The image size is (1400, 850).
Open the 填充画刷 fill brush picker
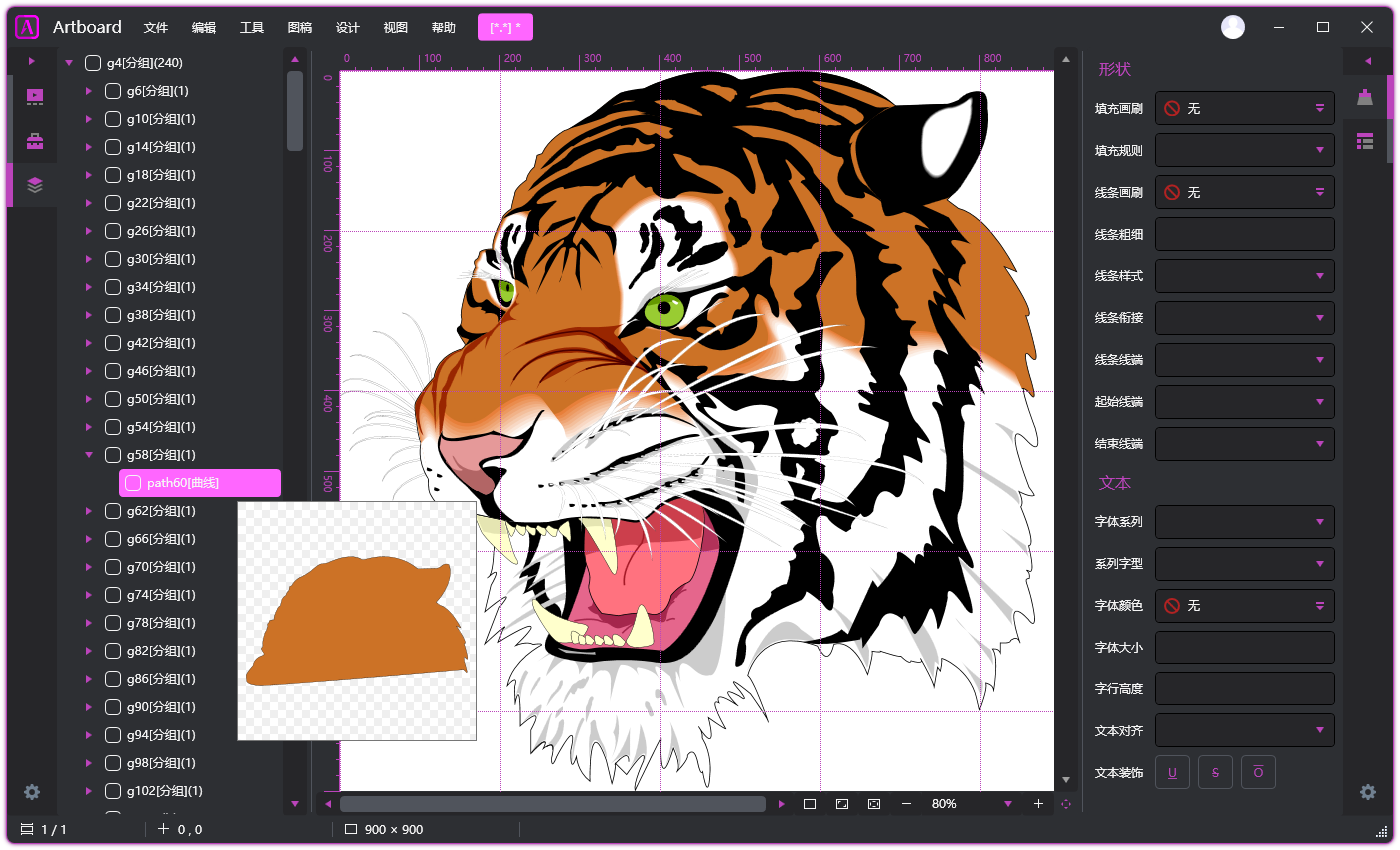coord(1244,108)
